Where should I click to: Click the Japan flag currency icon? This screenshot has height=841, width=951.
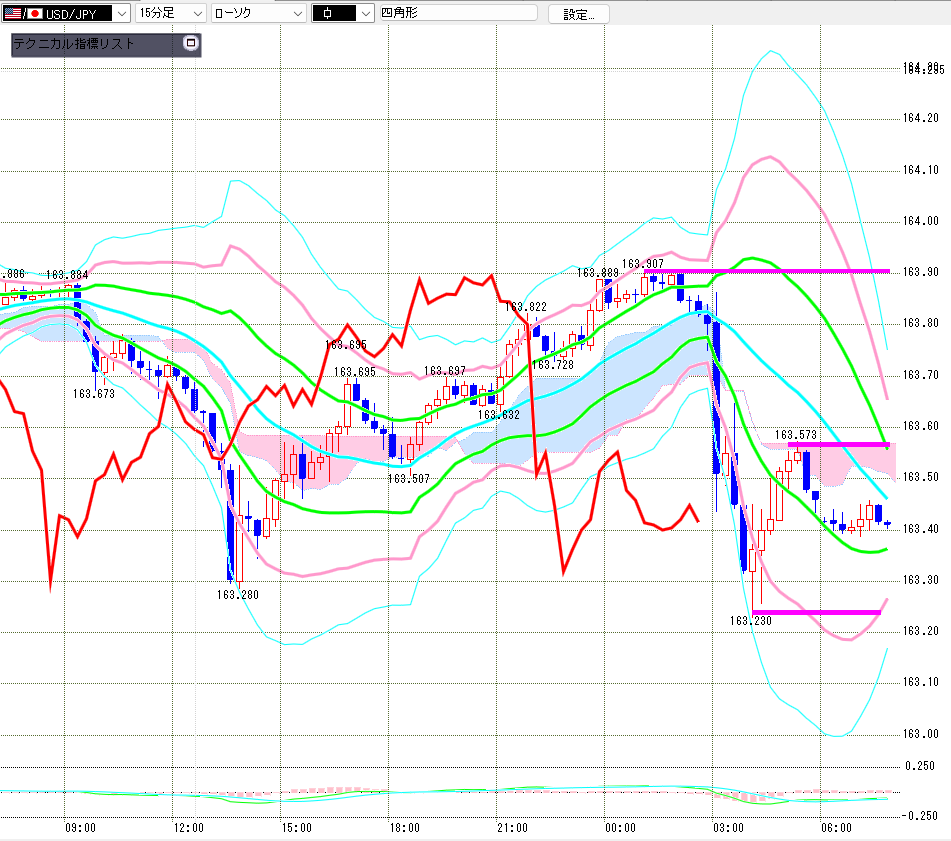(35, 13)
